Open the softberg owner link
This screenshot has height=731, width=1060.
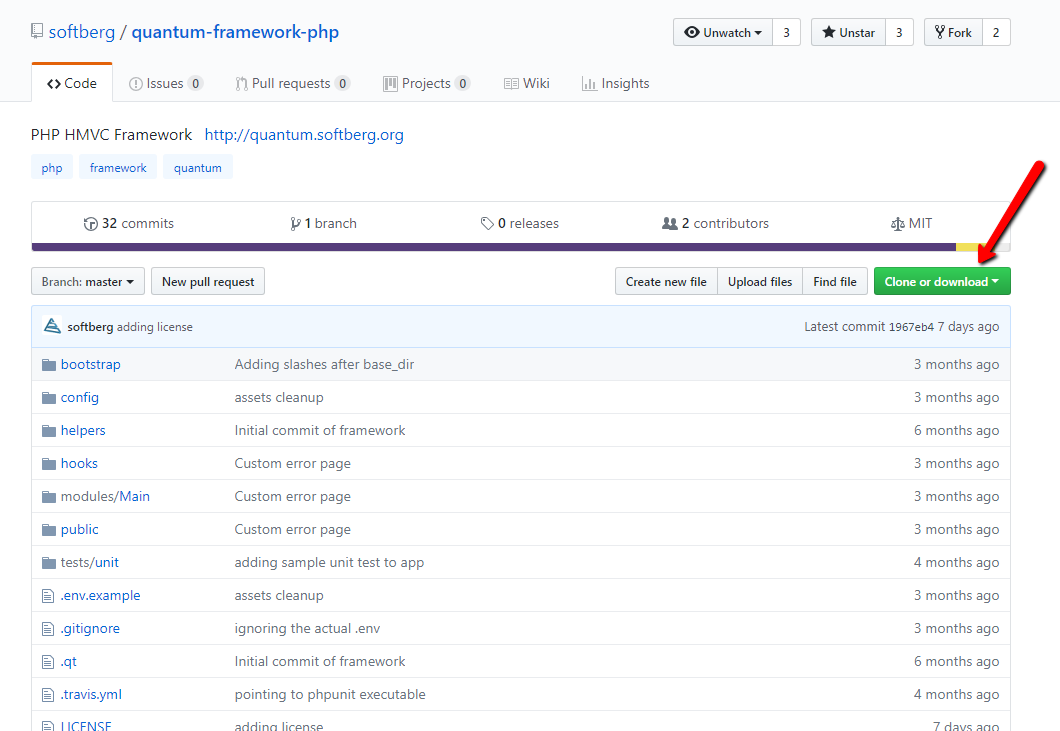(82, 32)
